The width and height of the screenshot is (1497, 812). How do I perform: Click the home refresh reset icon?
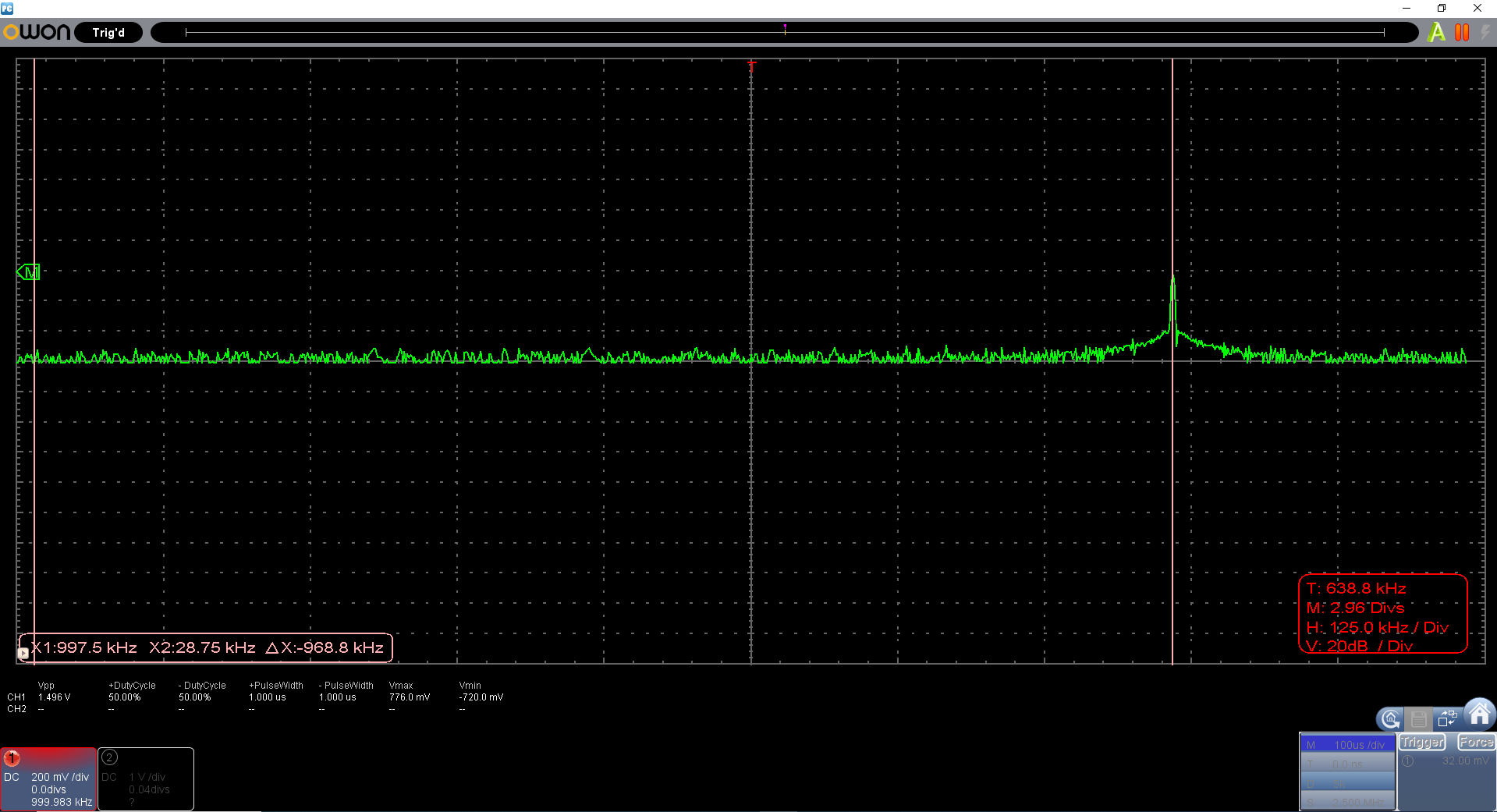coord(1390,719)
